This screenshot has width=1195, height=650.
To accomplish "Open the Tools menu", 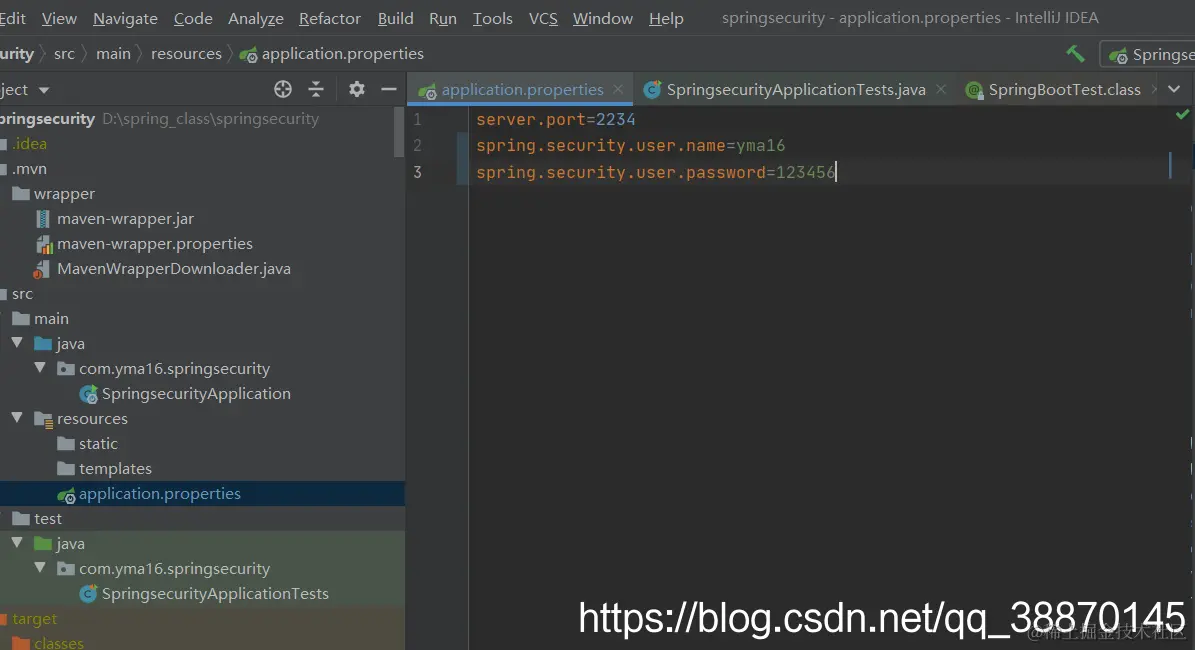I will (x=492, y=18).
